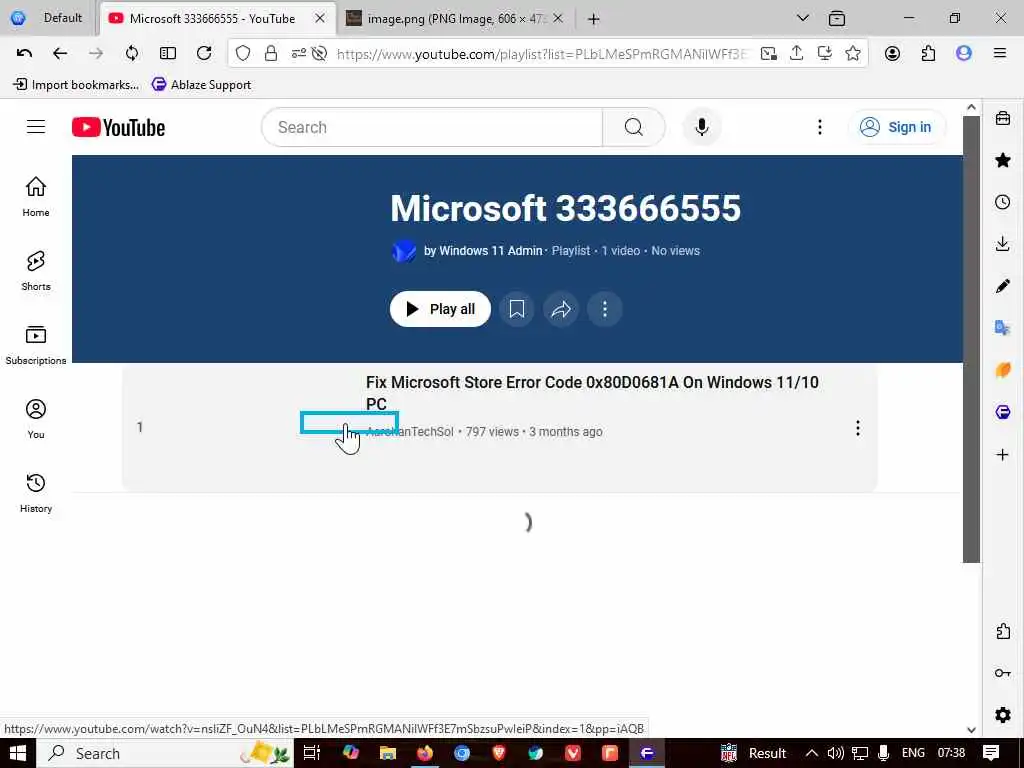Viewport: 1024px width, 768px height.
Task: Open the You section
Action: 36,419
